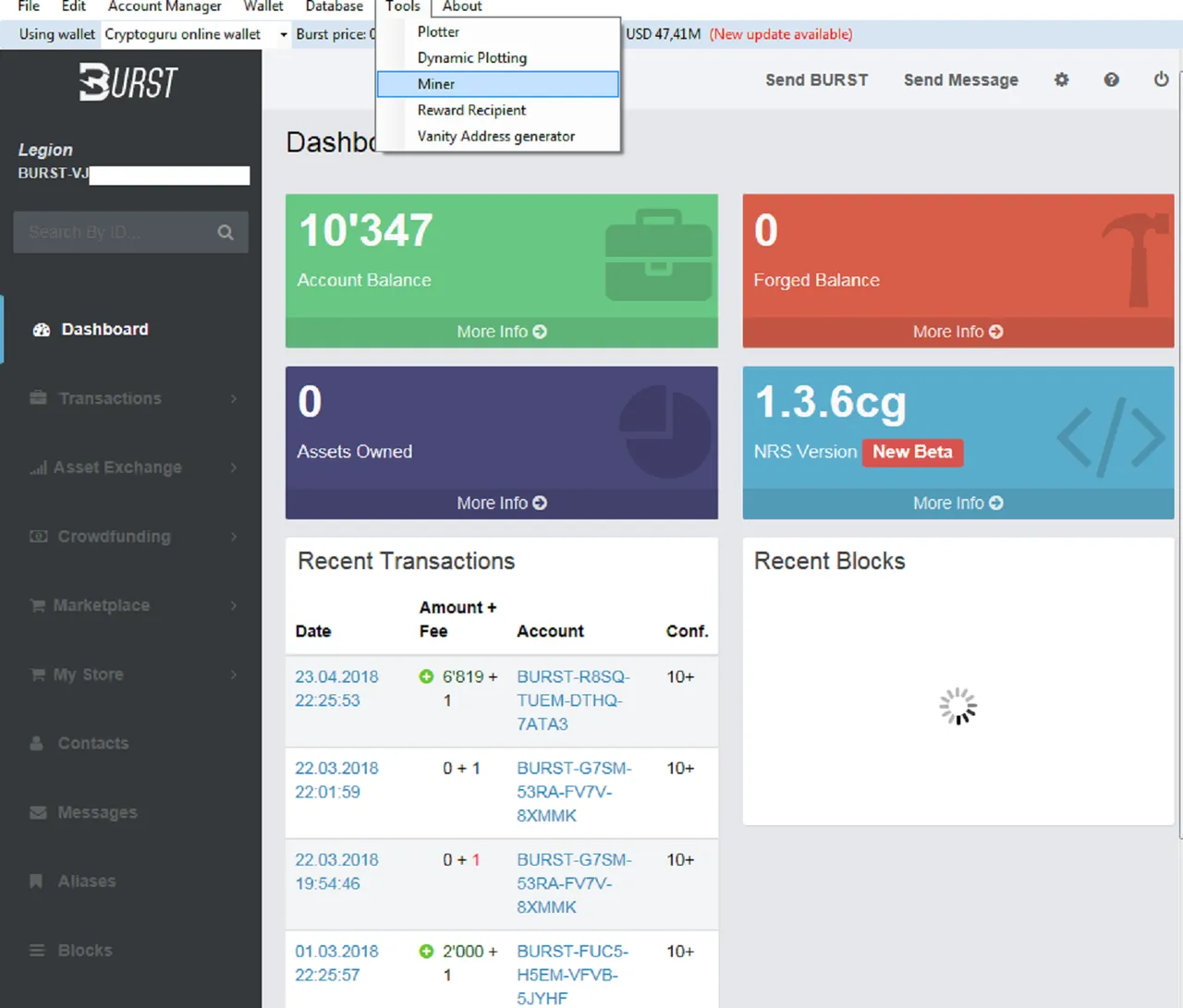Click More Info under Account Balance

[502, 332]
